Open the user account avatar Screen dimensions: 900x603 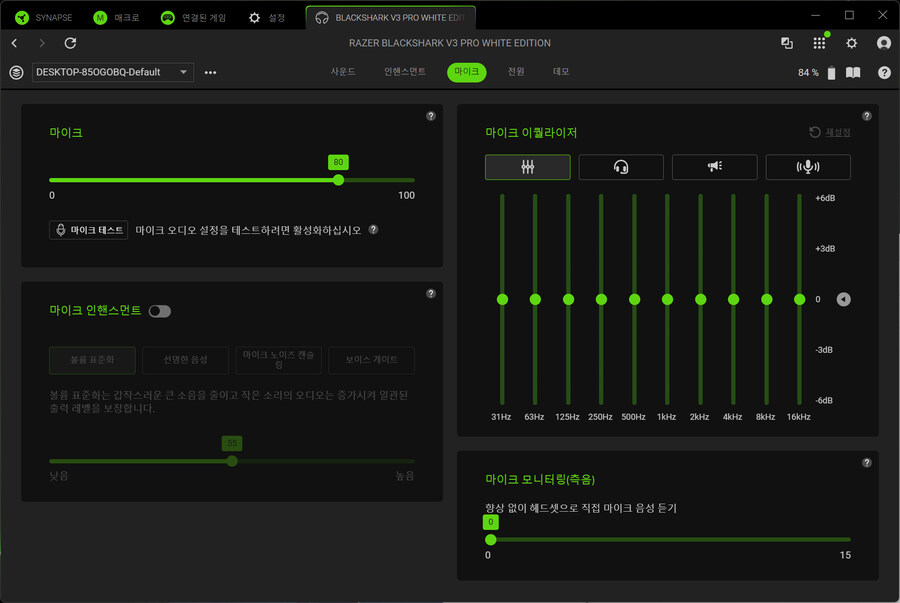point(884,43)
